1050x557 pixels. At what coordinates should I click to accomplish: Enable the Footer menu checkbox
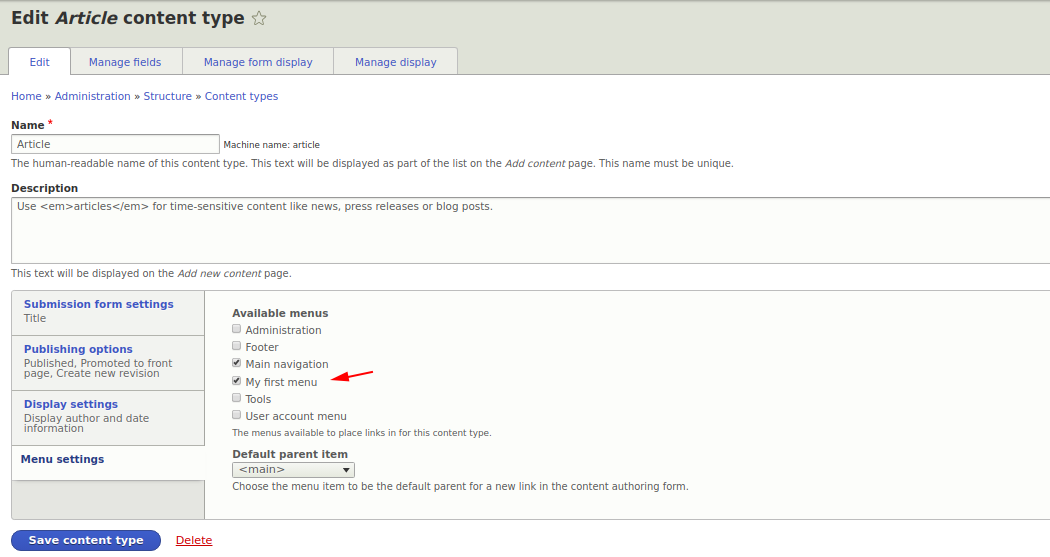236,345
